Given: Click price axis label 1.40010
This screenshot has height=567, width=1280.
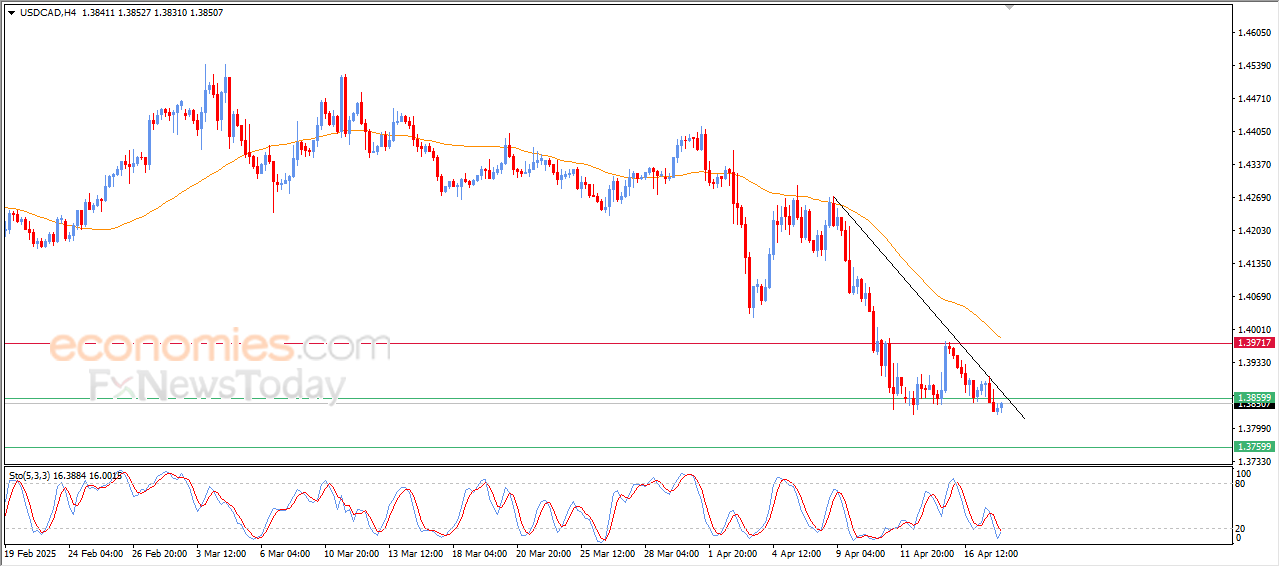Looking at the screenshot, I should [1255, 330].
